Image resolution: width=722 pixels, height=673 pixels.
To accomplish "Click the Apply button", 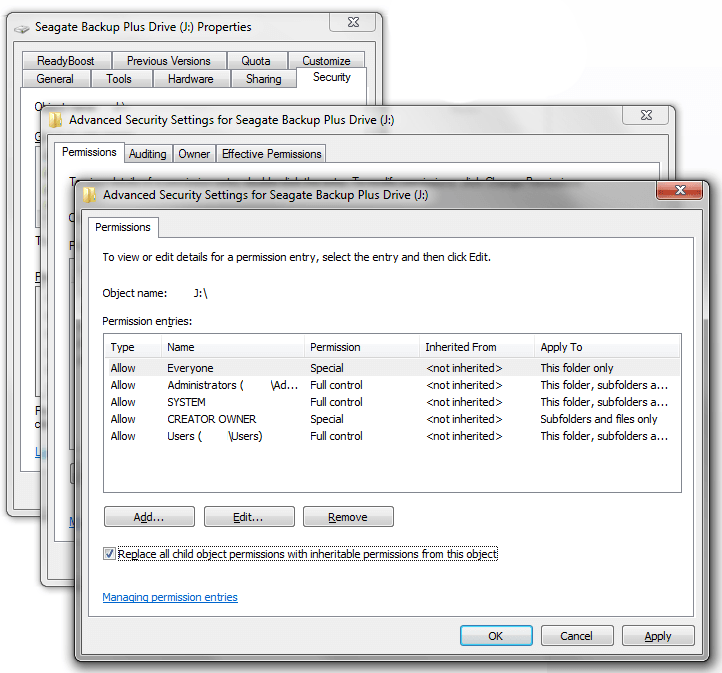I will 658,636.
